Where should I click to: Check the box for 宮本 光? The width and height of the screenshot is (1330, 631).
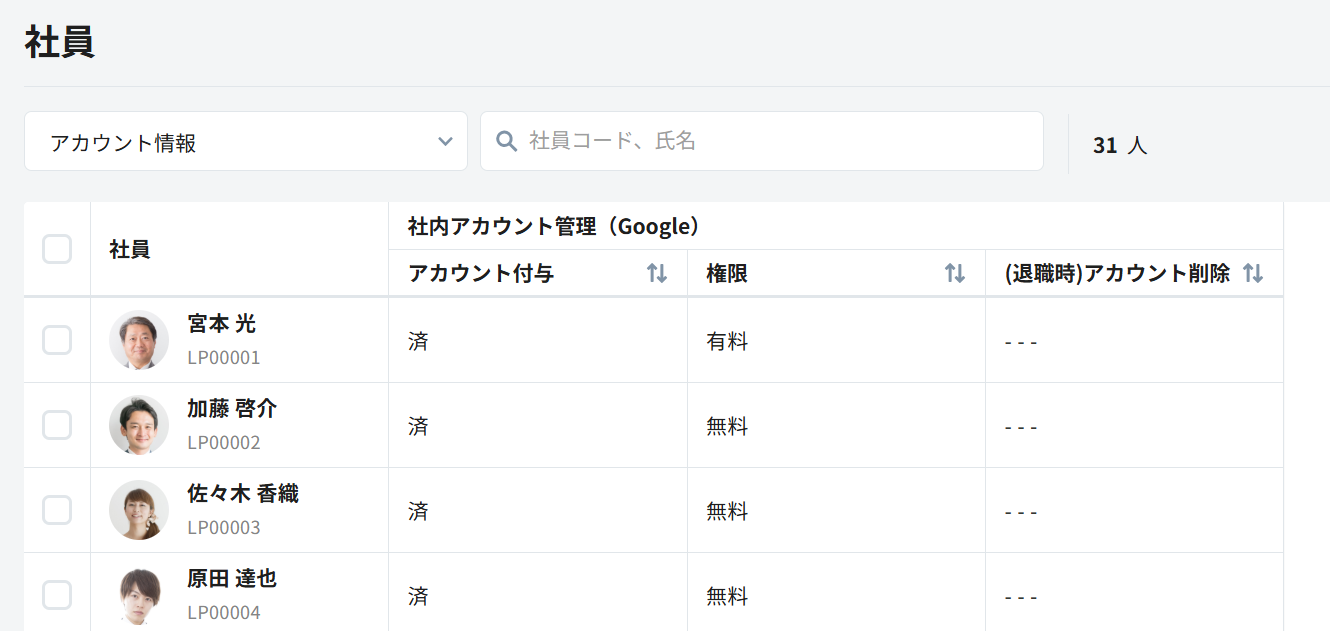pos(57,340)
